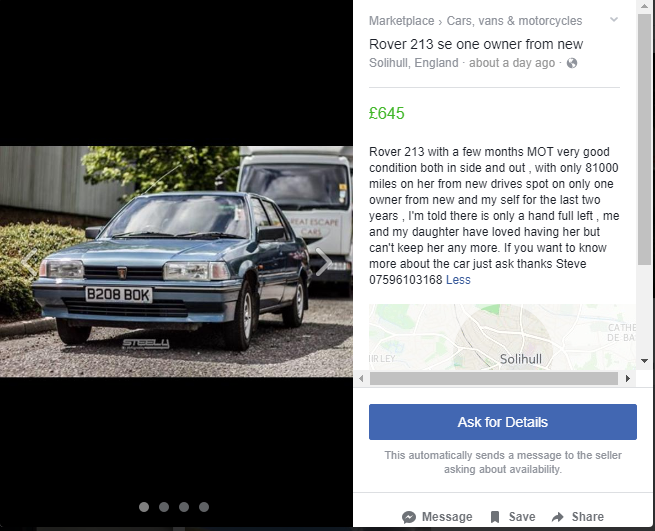Select the second photo indicator dot
The width and height of the screenshot is (655, 531).
(164, 507)
